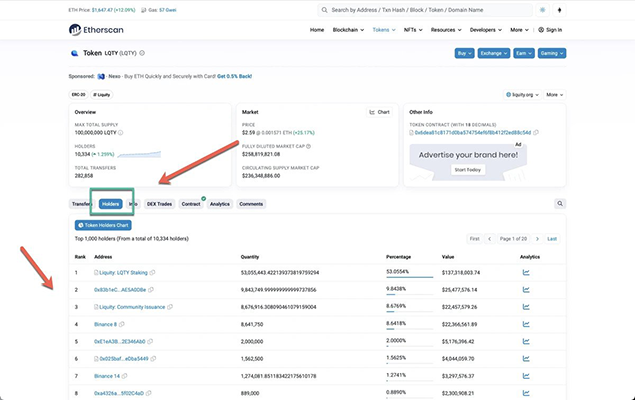Viewport: 635px width, 400px height.
Task: Copy the Liquity: LQTY Staking address
Action: pyautogui.click(x=153, y=273)
